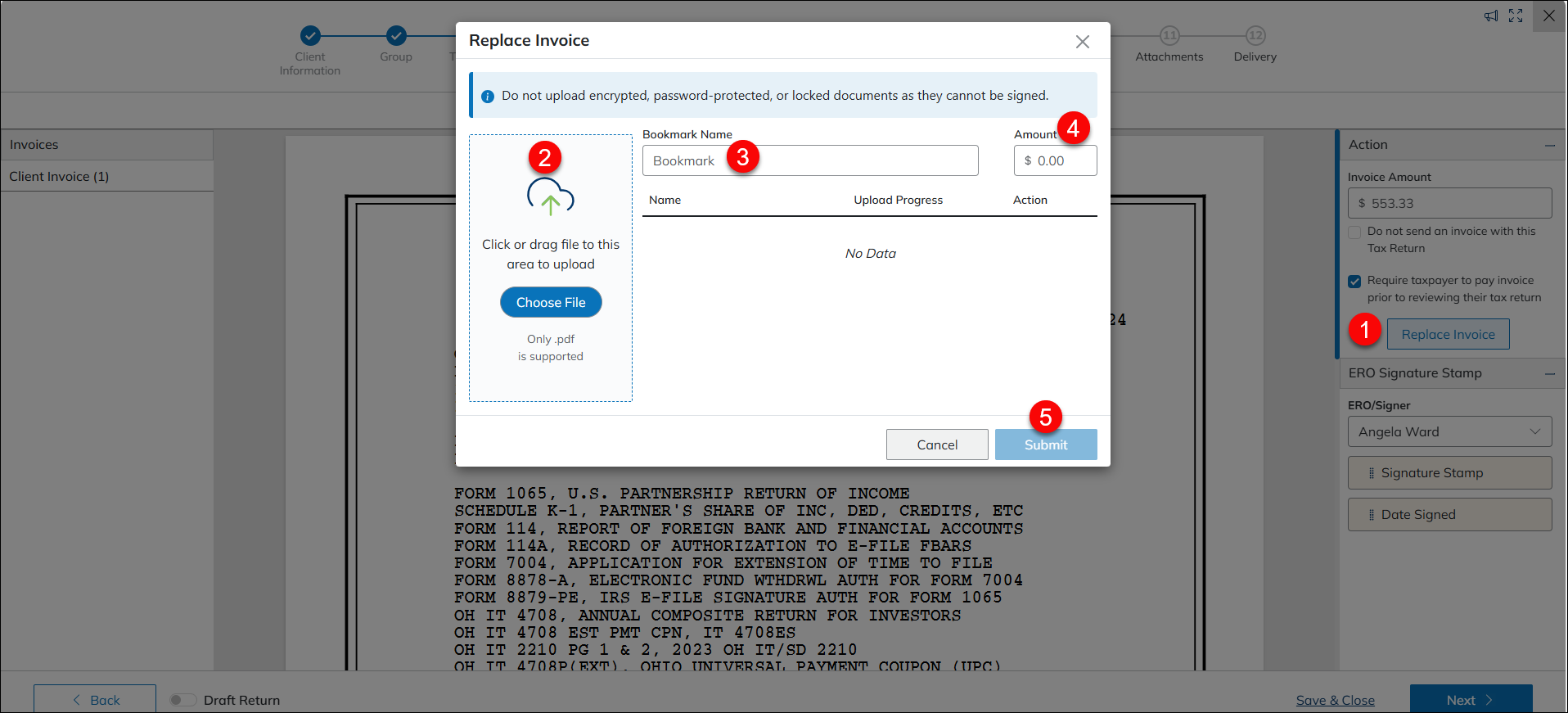Go to step 12 Delivery
This screenshot has height=713, width=1568.
point(1255,35)
